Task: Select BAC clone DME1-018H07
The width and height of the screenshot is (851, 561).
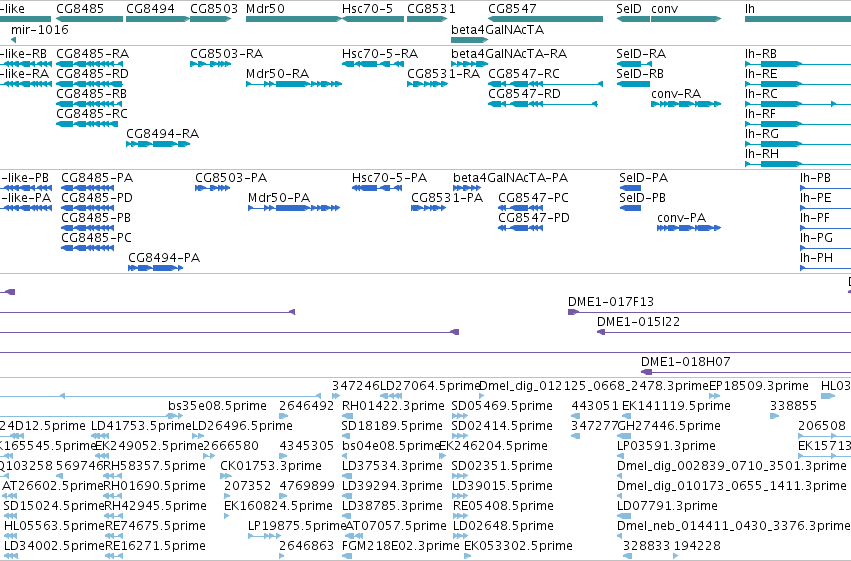Action: click(746, 372)
